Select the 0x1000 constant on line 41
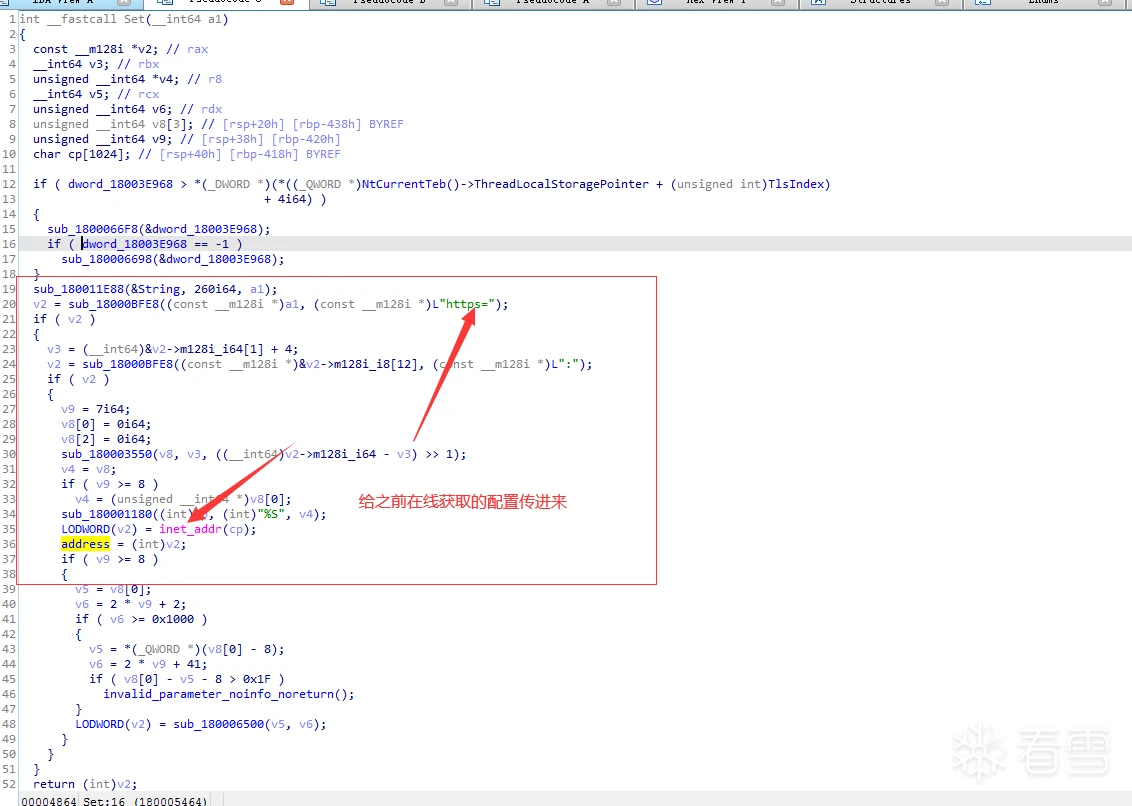The image size is (1132, 806). 173,620
